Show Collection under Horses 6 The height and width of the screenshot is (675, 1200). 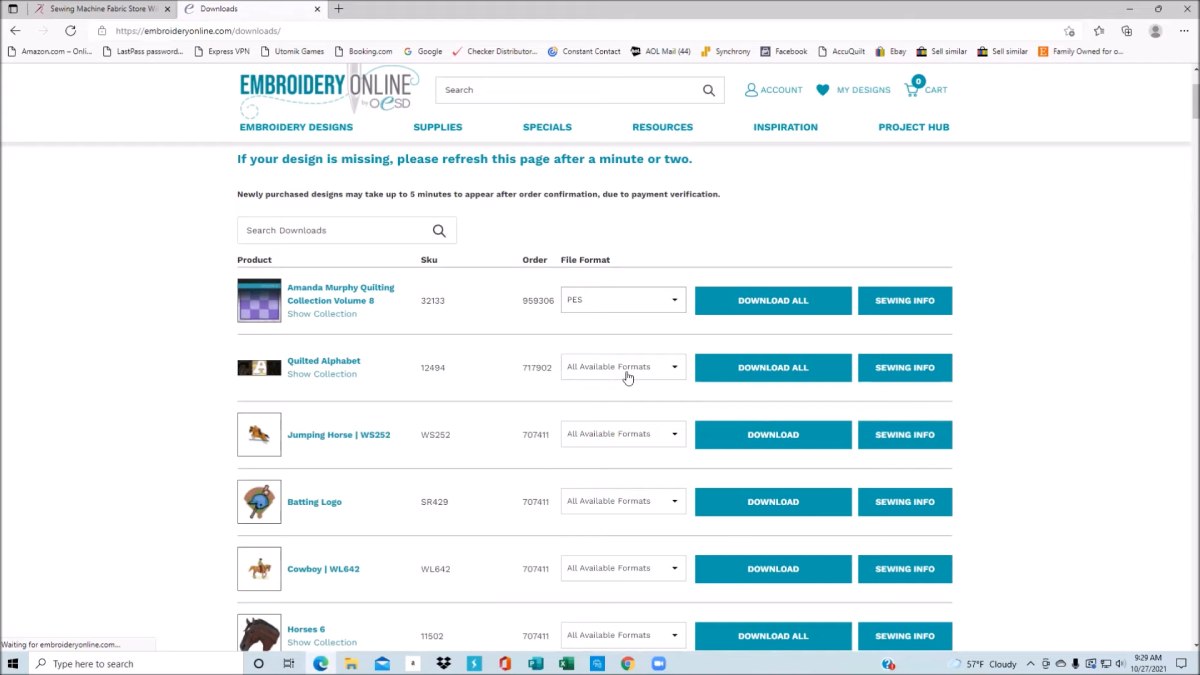pyautogui.click(x=322, y=643)
